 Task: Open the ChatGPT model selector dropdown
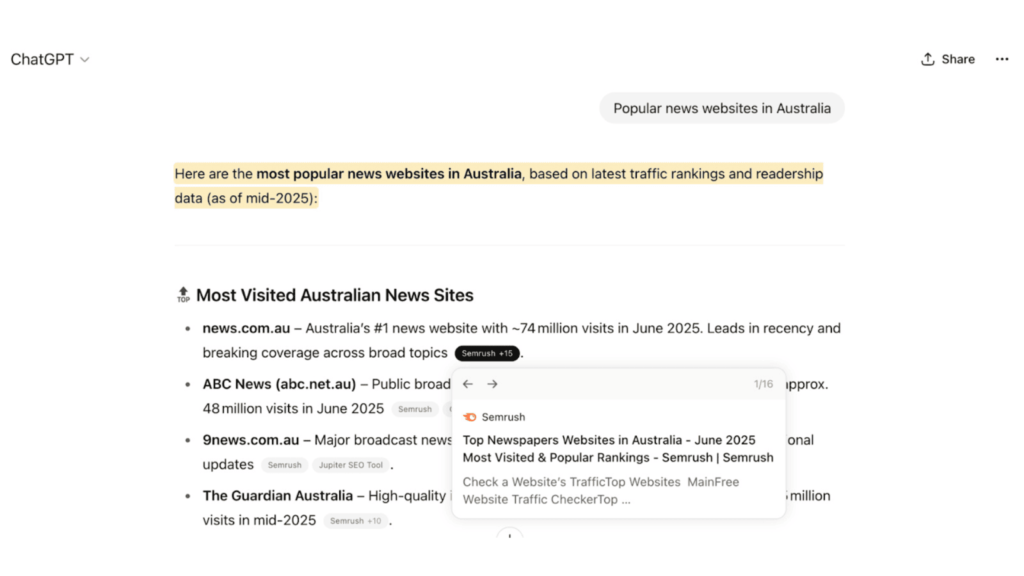(x=50, y=59)
